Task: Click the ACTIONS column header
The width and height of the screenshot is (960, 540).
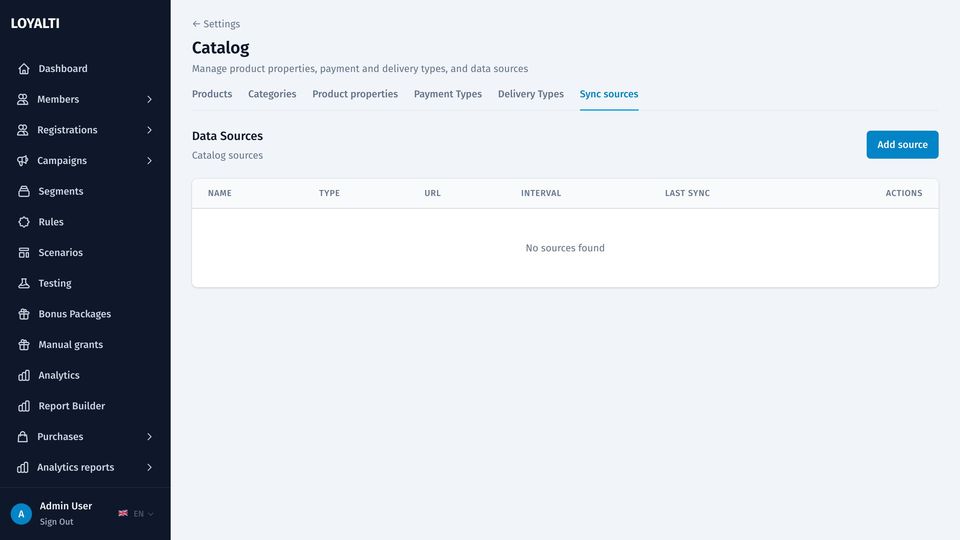Action: [904, 193]
